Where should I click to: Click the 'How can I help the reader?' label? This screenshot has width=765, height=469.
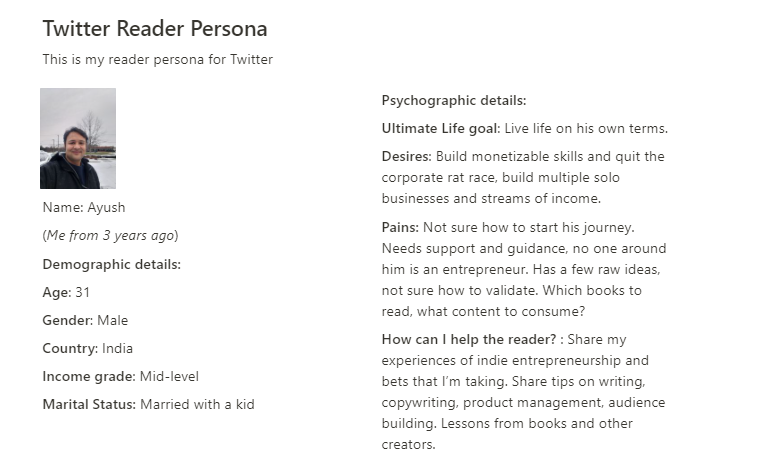[x=469, y=340]
